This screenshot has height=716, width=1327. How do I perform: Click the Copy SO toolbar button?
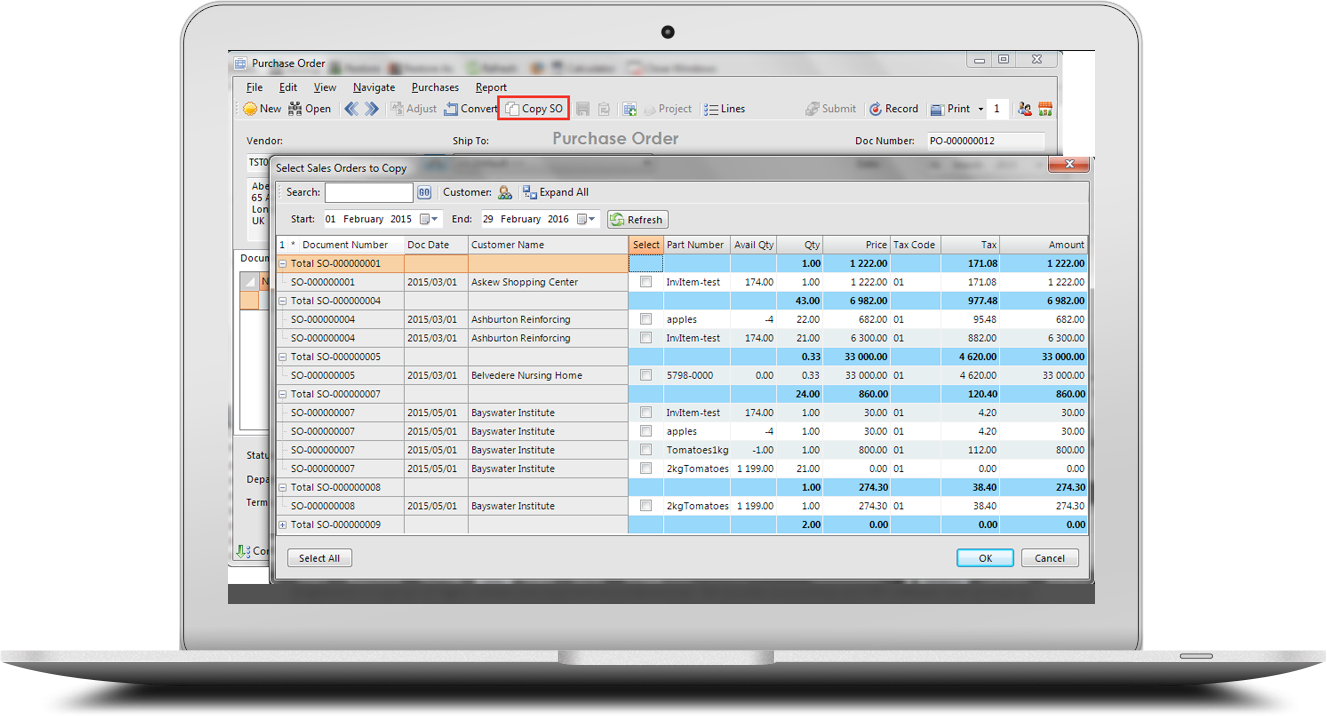pyautogui.click(x=534, y=109)
